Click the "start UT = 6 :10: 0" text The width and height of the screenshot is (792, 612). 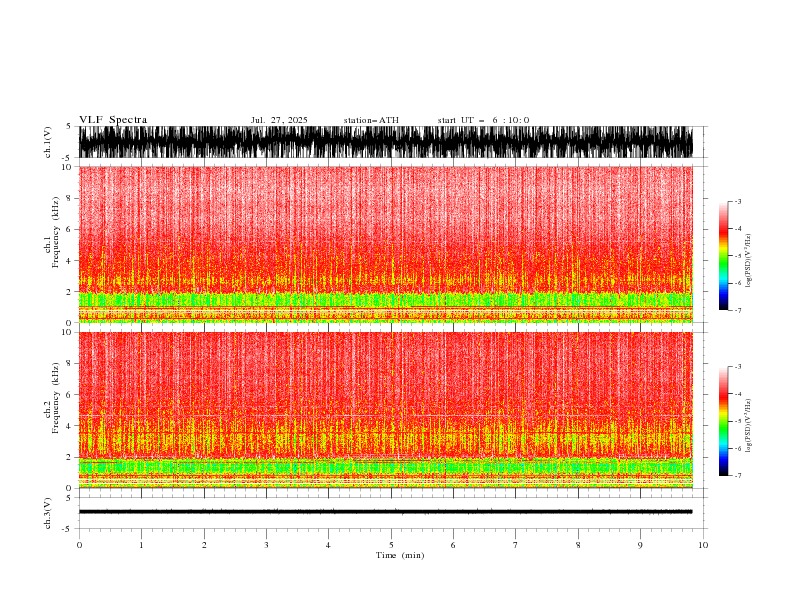click(x=483, y=120)
